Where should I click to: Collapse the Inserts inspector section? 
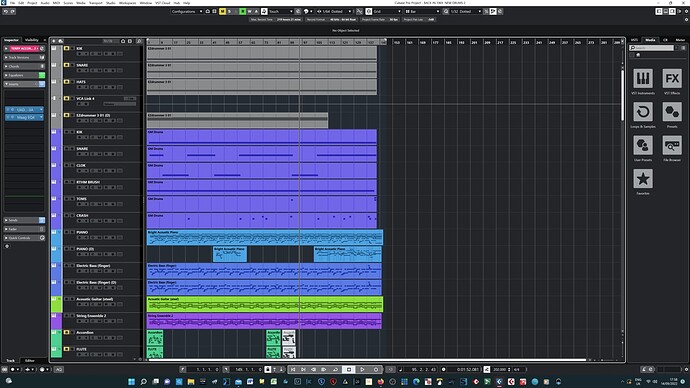pyautogui.click(x=24, y=84)
